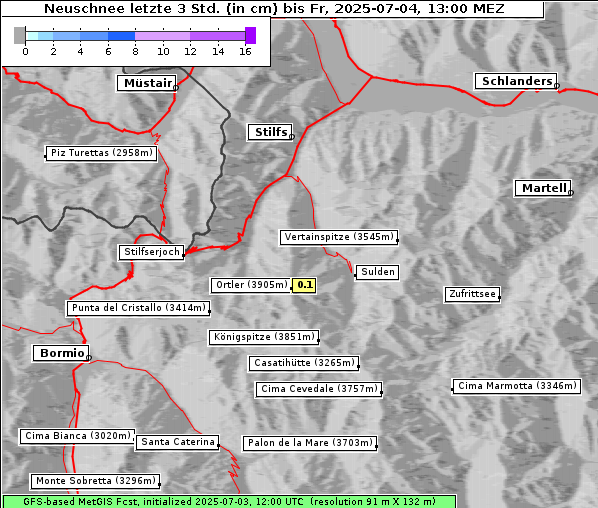Click the Martell town label
Viewport: 598px width, 508px height.
tap(543, 188)
